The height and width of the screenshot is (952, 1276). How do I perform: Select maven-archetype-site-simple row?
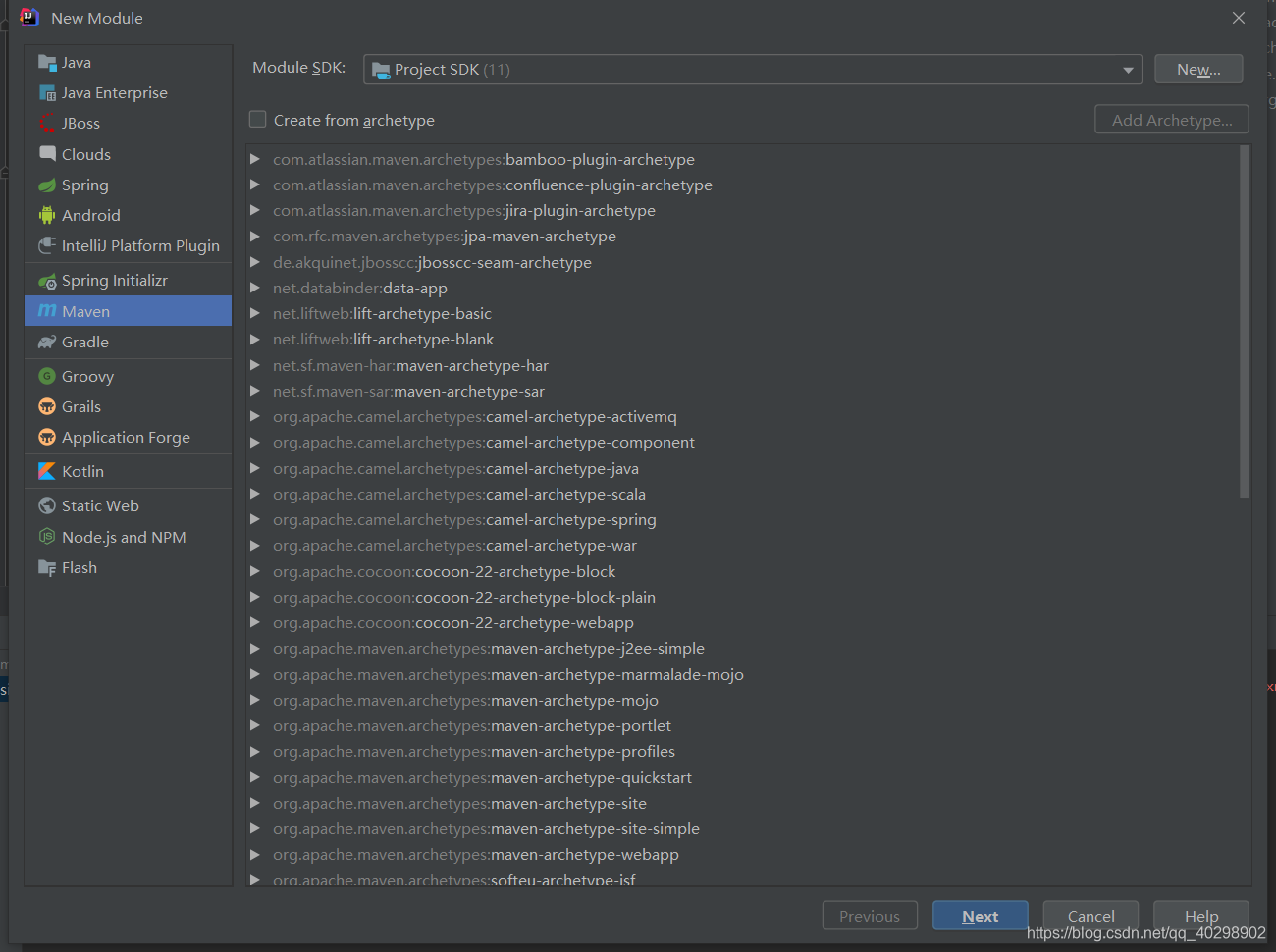pos(748,828)
